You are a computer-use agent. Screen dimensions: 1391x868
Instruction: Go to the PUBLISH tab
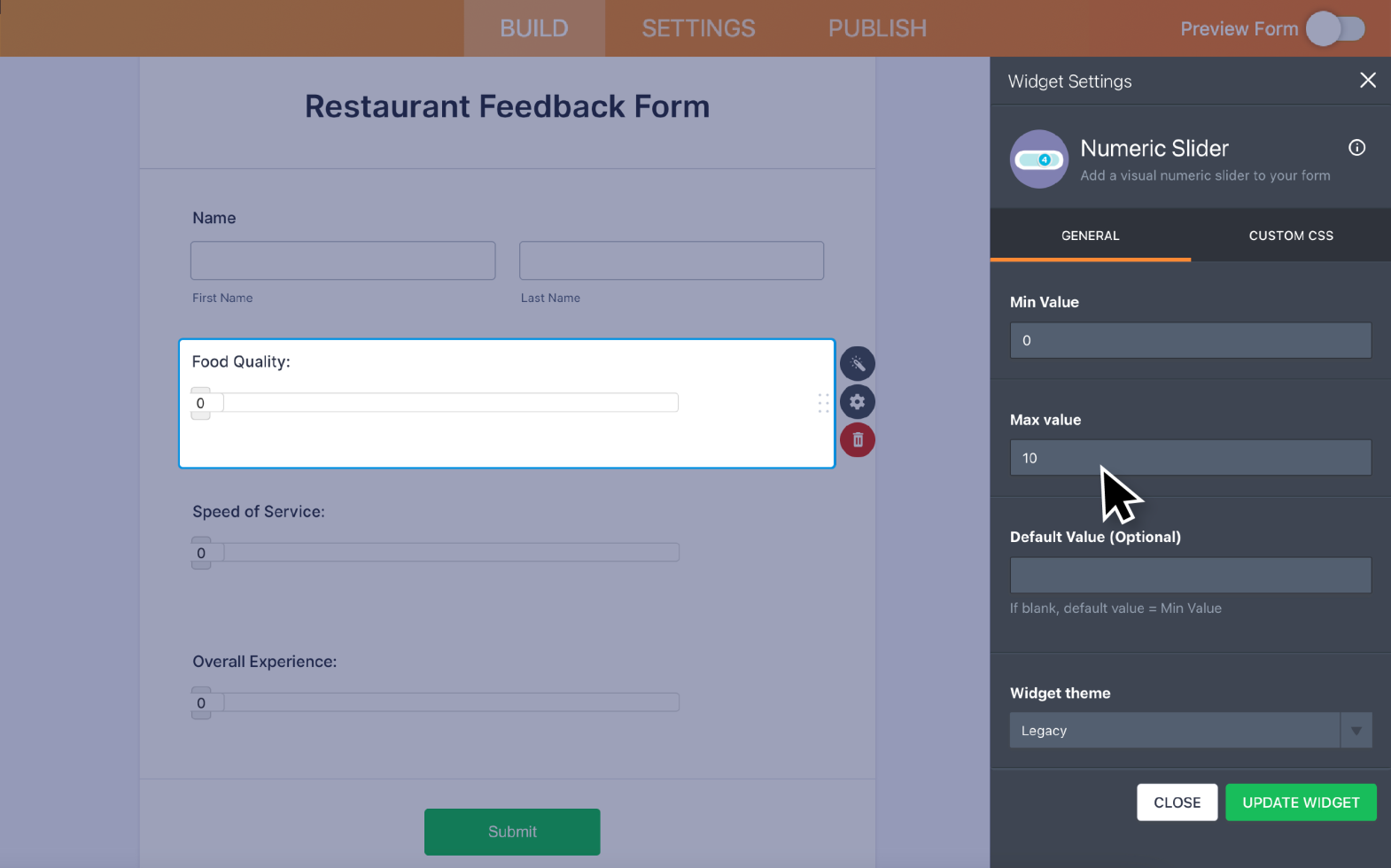click(x=877, y=28)
